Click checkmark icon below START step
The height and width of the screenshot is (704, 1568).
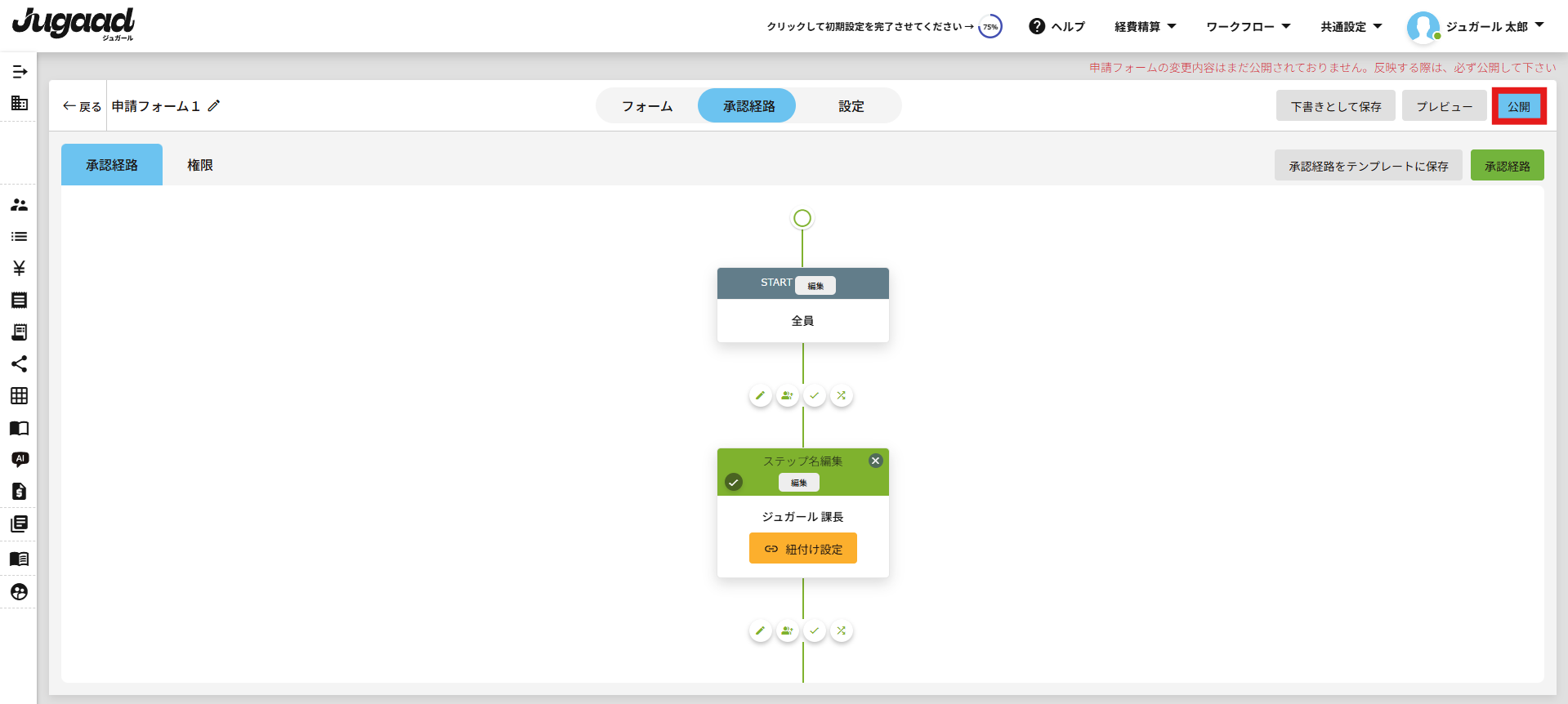tap(814, 396)
